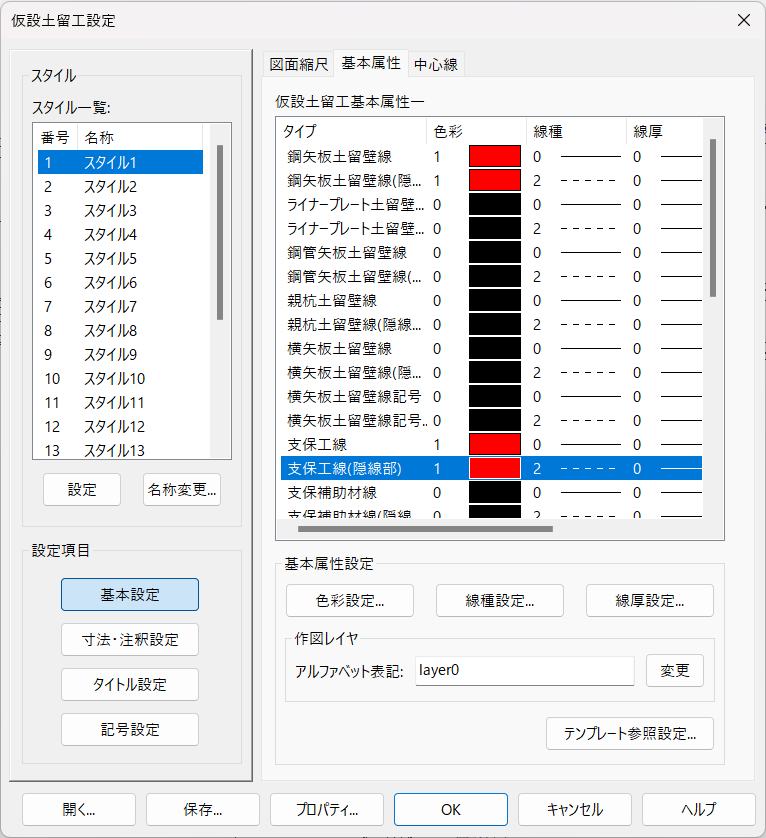Click the attribute list horizontal scrollbar
This screenshot has width=766, height=838.
(425, 529)
